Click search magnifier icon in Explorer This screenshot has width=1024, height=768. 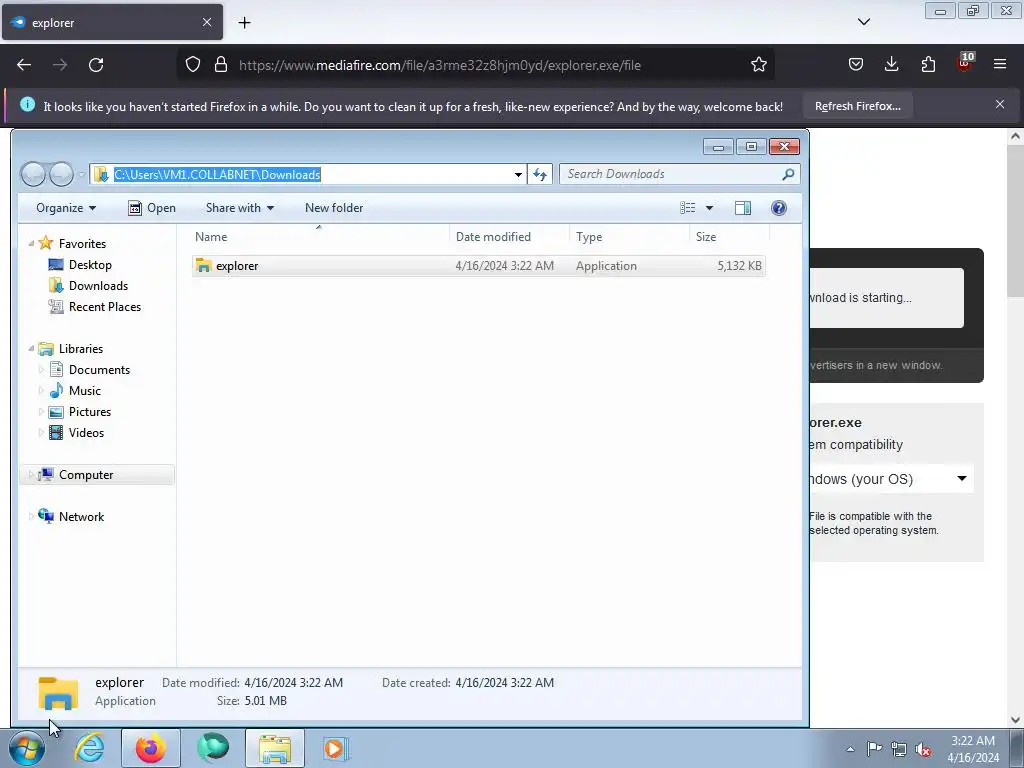point(788,174)
